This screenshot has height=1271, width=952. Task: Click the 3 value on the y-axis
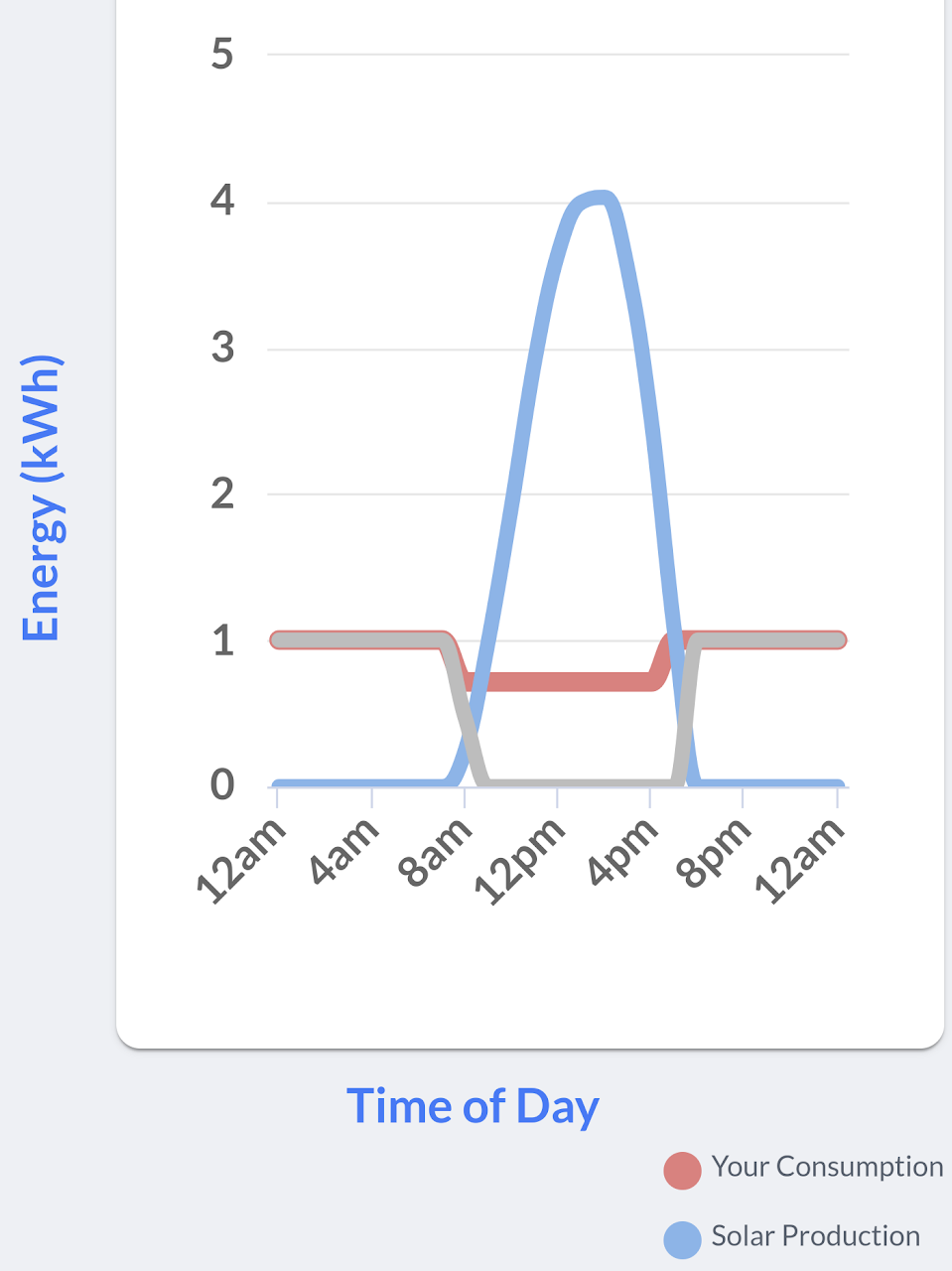point(222,348)
